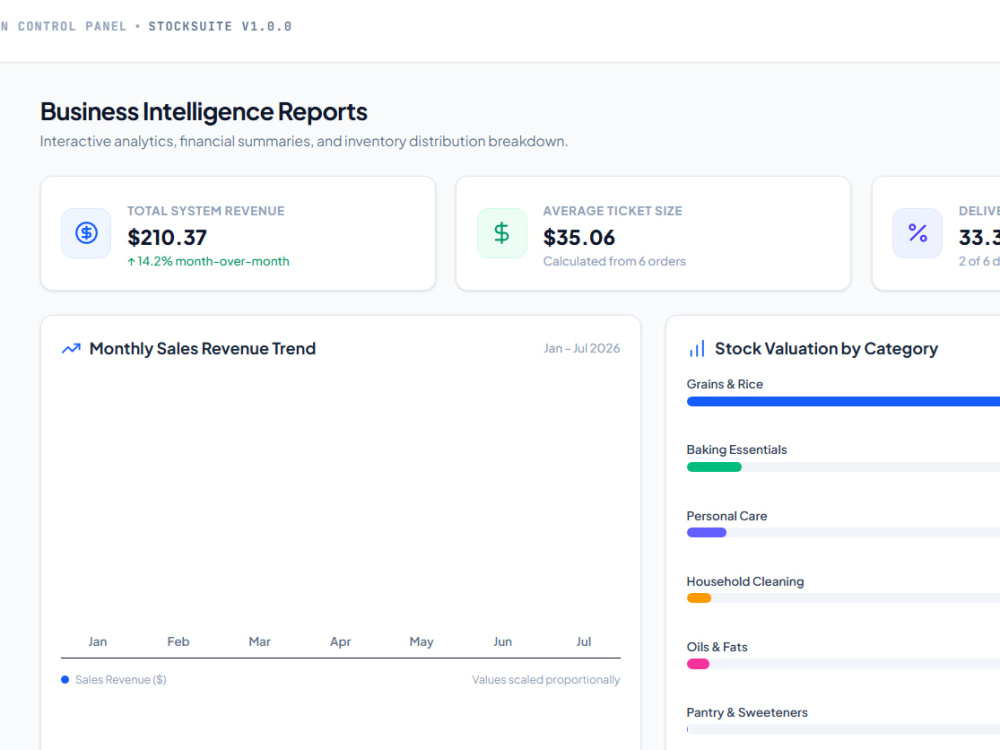Click the Mar axis label
Viewport: 1000px width, 750px height.
pos(260,642)
